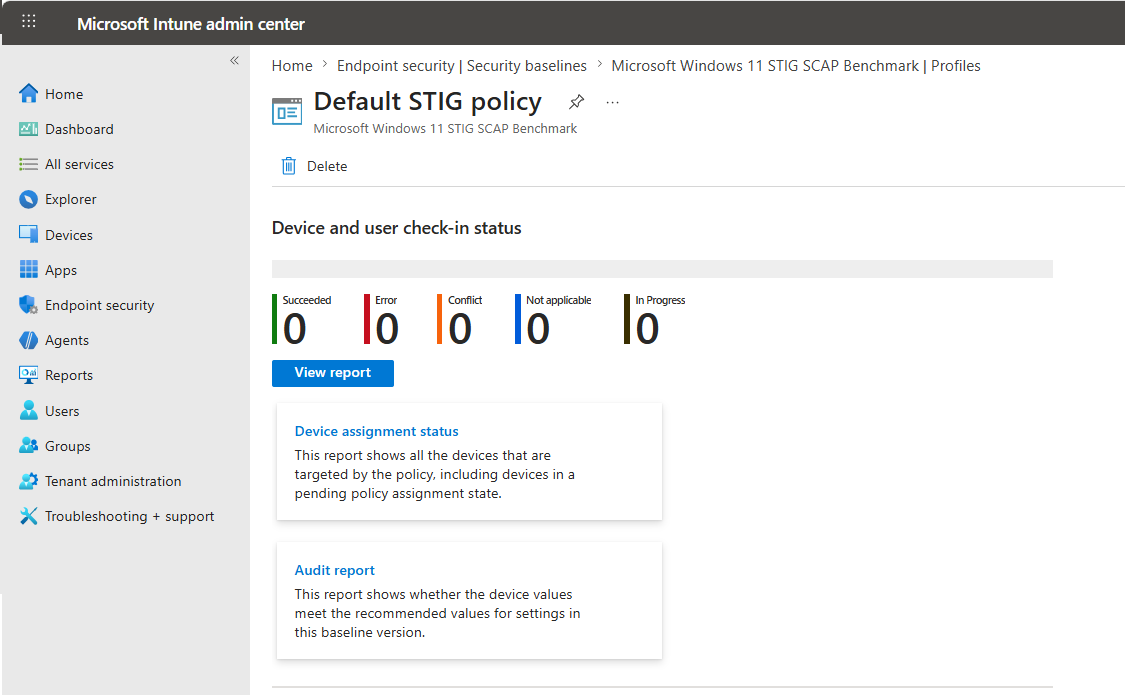Image resolution: width=1125 pixels, height=695 pixels.
Task: Open the Audit report link
Action: click(x=335, y=570)
